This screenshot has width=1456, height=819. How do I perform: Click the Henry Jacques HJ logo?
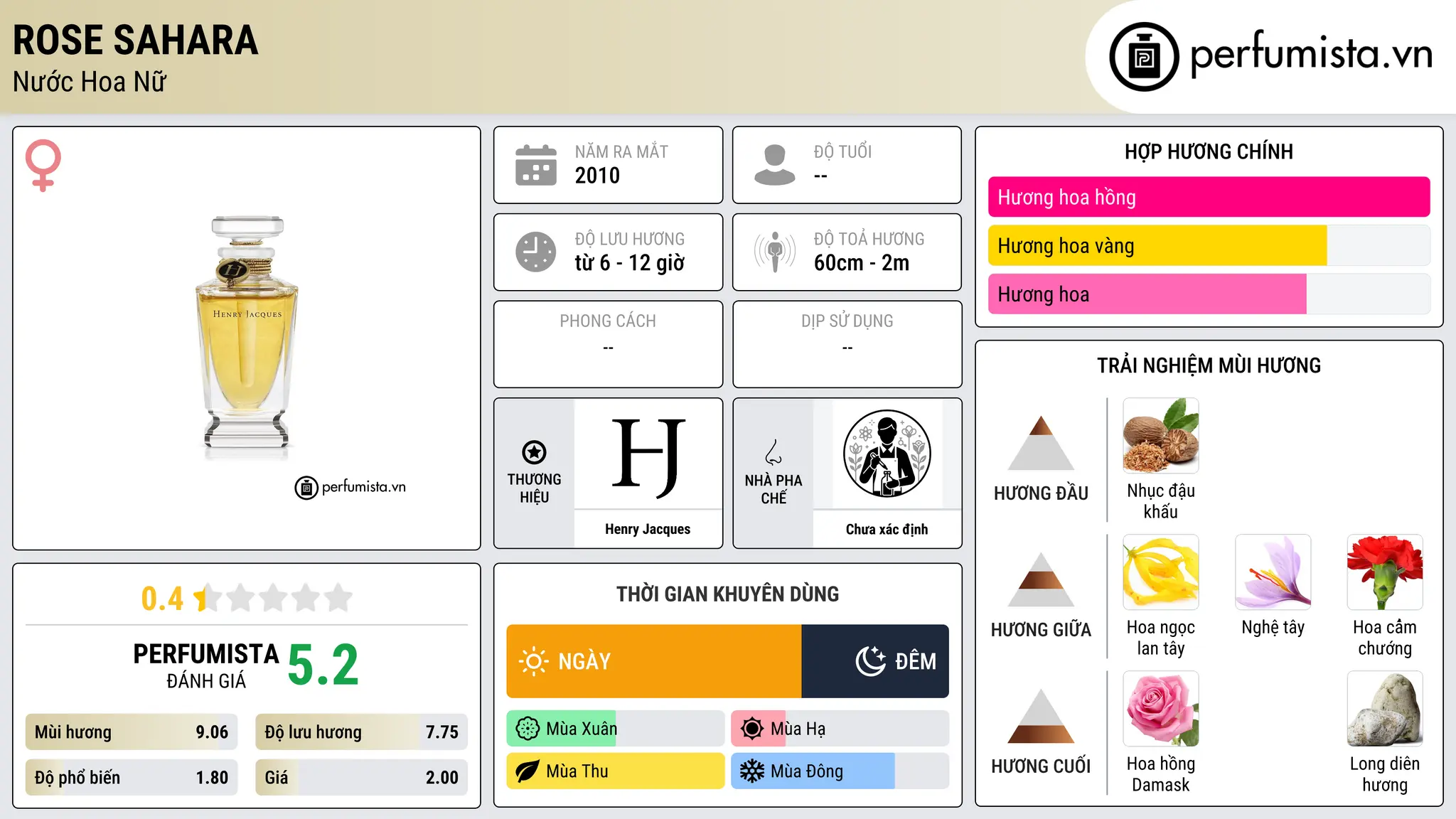[648, 457]
